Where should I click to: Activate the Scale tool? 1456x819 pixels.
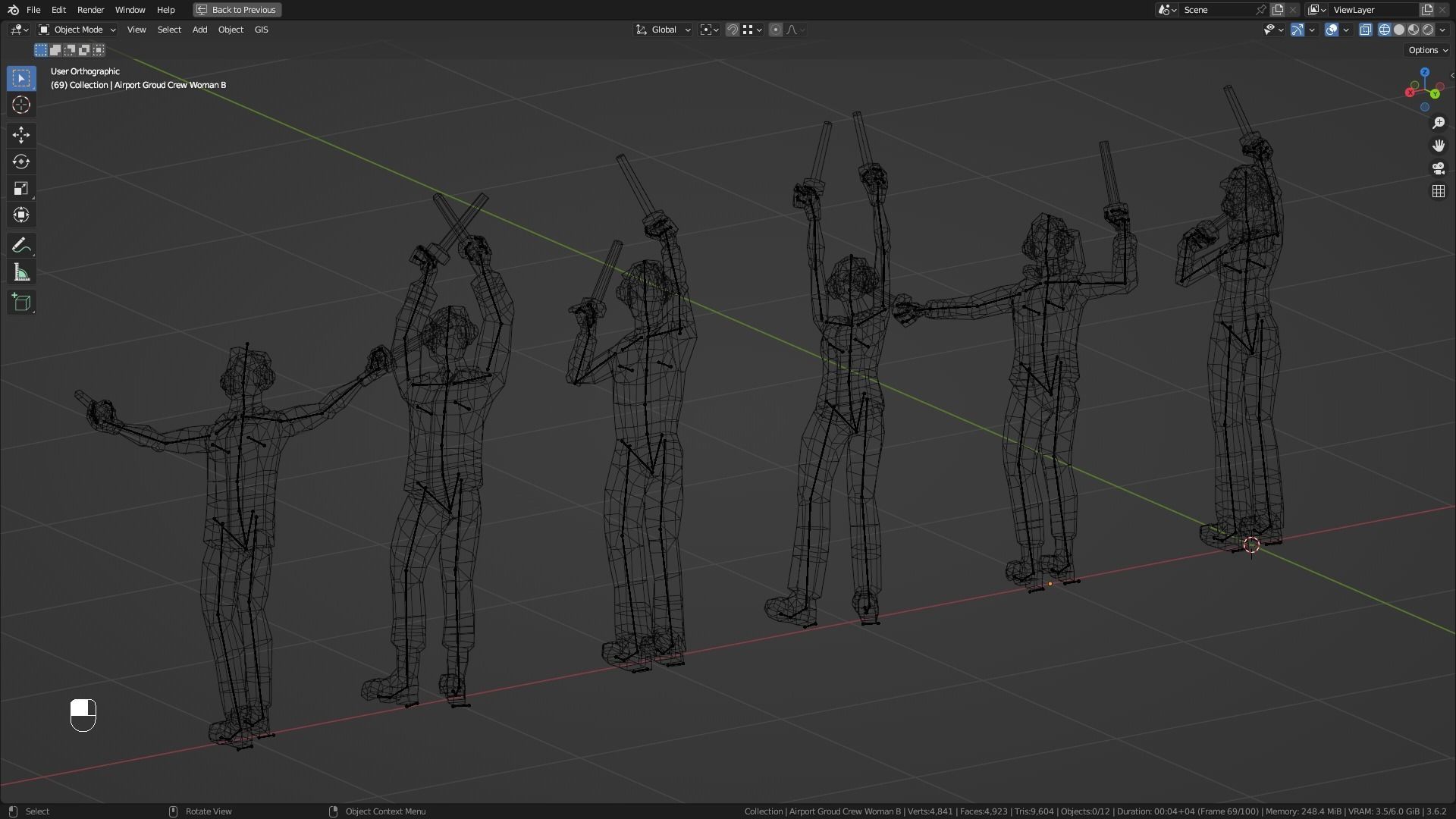[21, 188]
